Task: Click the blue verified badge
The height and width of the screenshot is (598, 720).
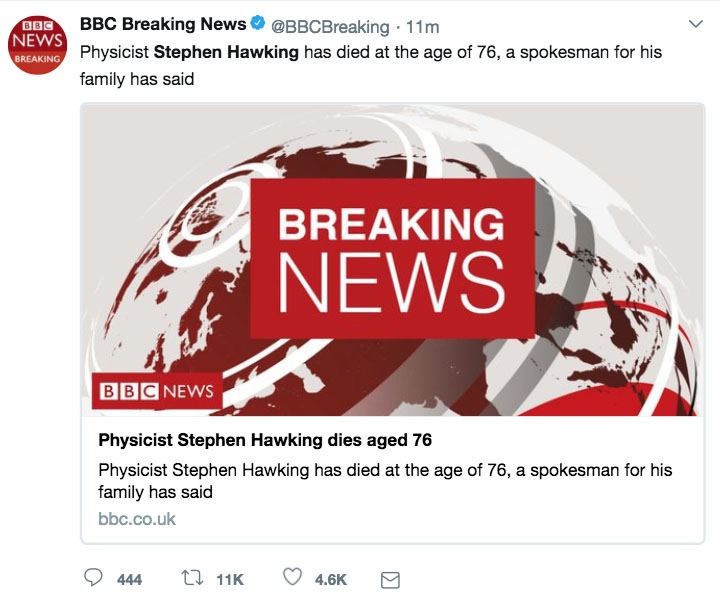Action: (x=258, y=24)
